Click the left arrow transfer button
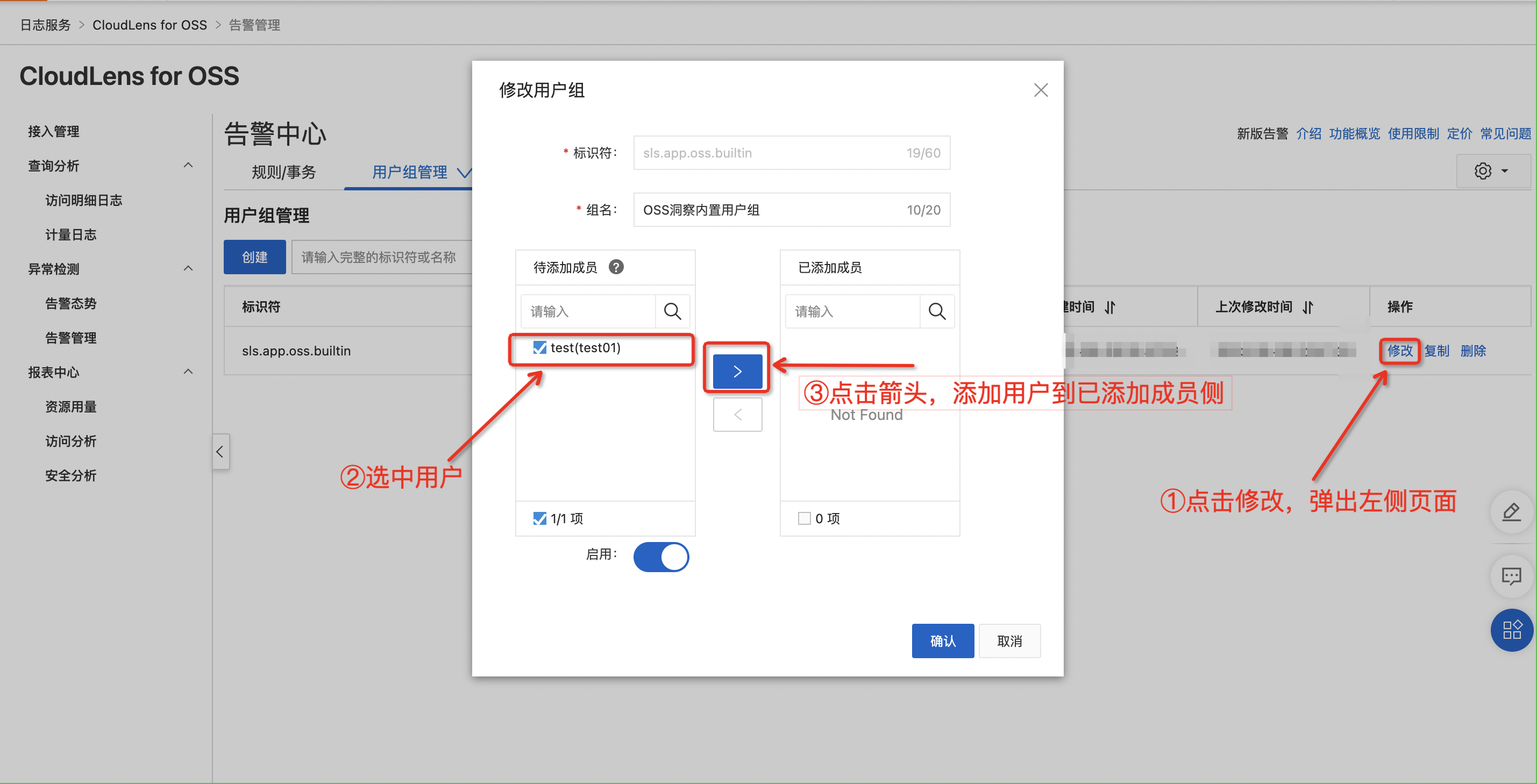The width and height of the screenshot is (1537, 784). pyautogui.click(x=737, y=415)
